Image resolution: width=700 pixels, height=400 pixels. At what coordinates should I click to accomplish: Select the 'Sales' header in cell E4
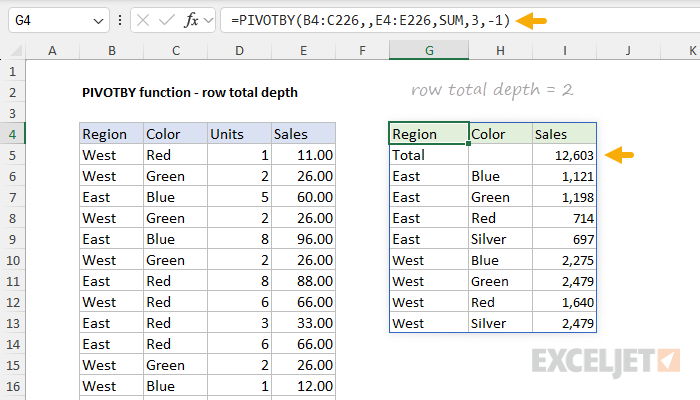(304, 134)
